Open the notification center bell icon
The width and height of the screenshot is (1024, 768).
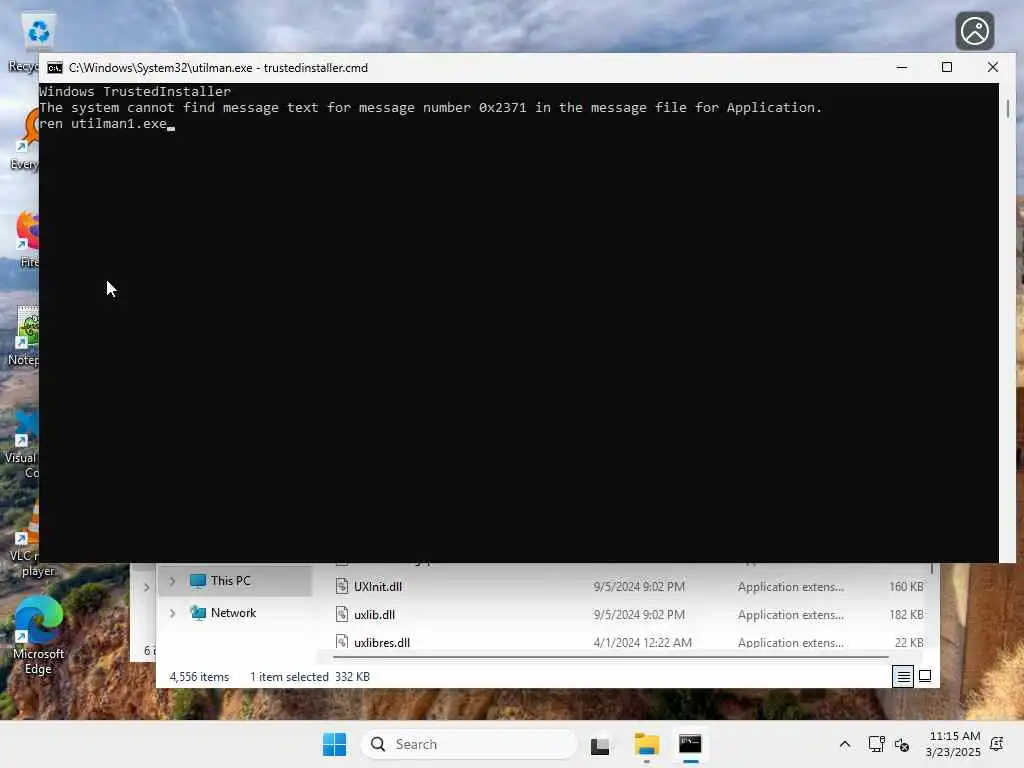pyautogui.click(x=997, y=744)
